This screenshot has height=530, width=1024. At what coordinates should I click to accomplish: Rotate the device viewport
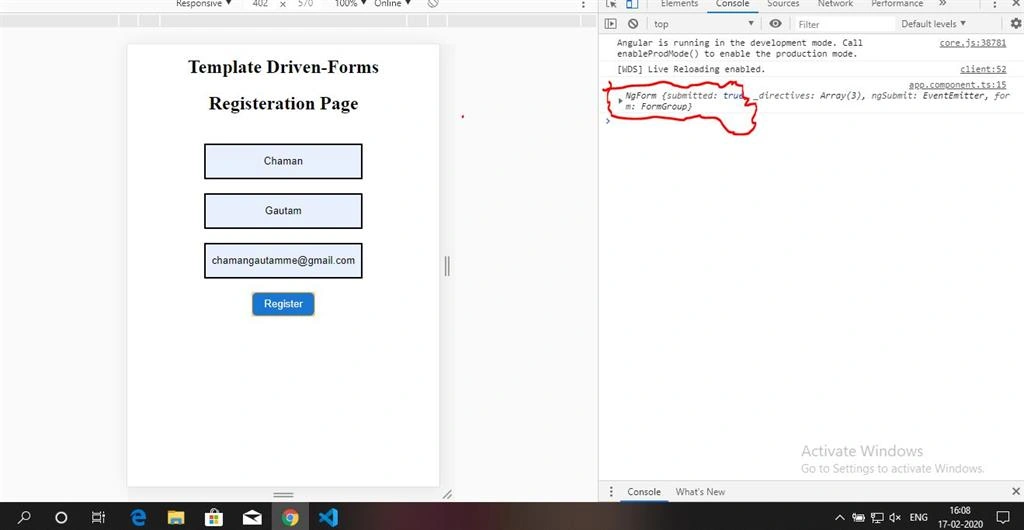[432, 4]
